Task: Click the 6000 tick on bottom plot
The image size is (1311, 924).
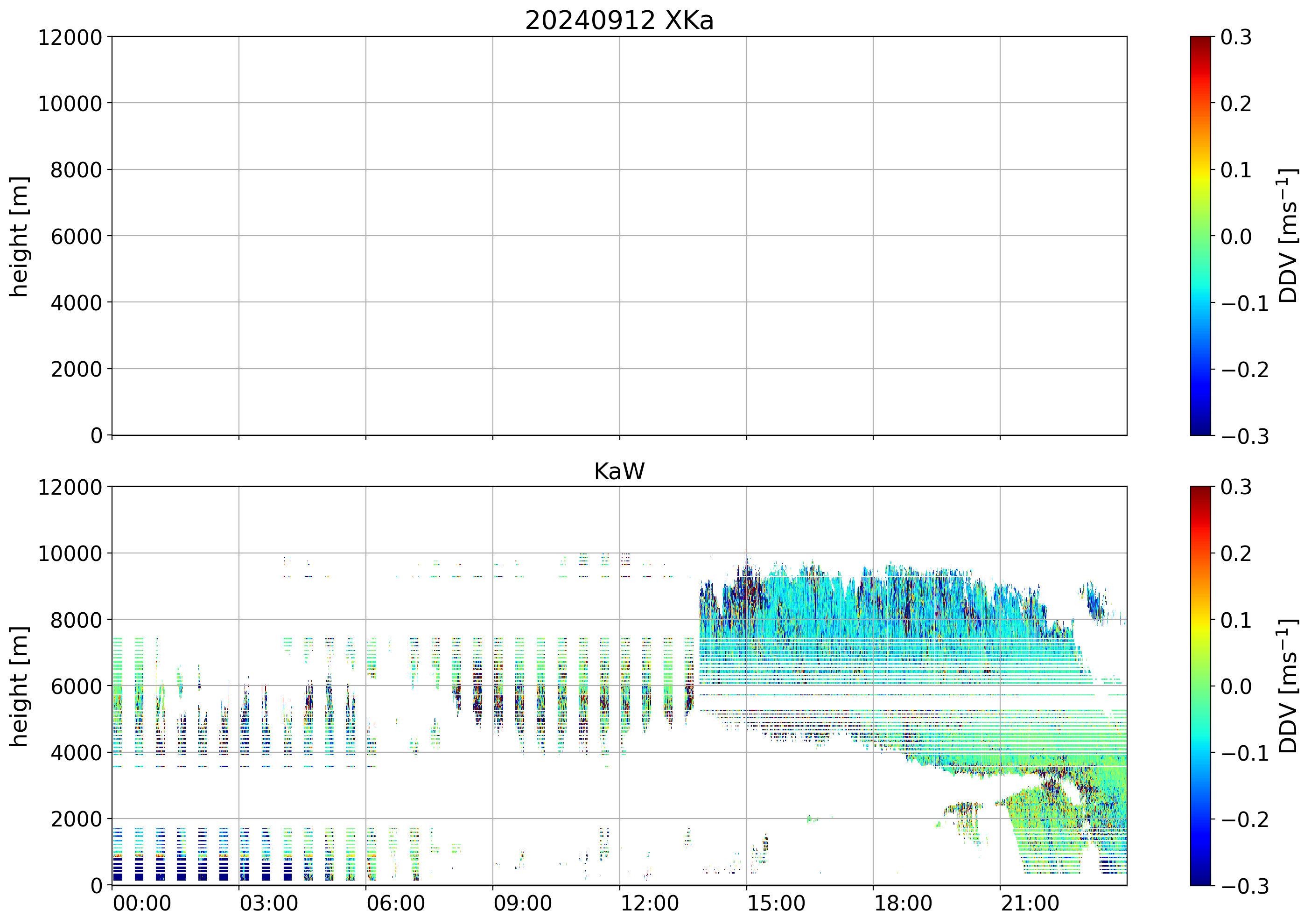Action: point(76,686)
